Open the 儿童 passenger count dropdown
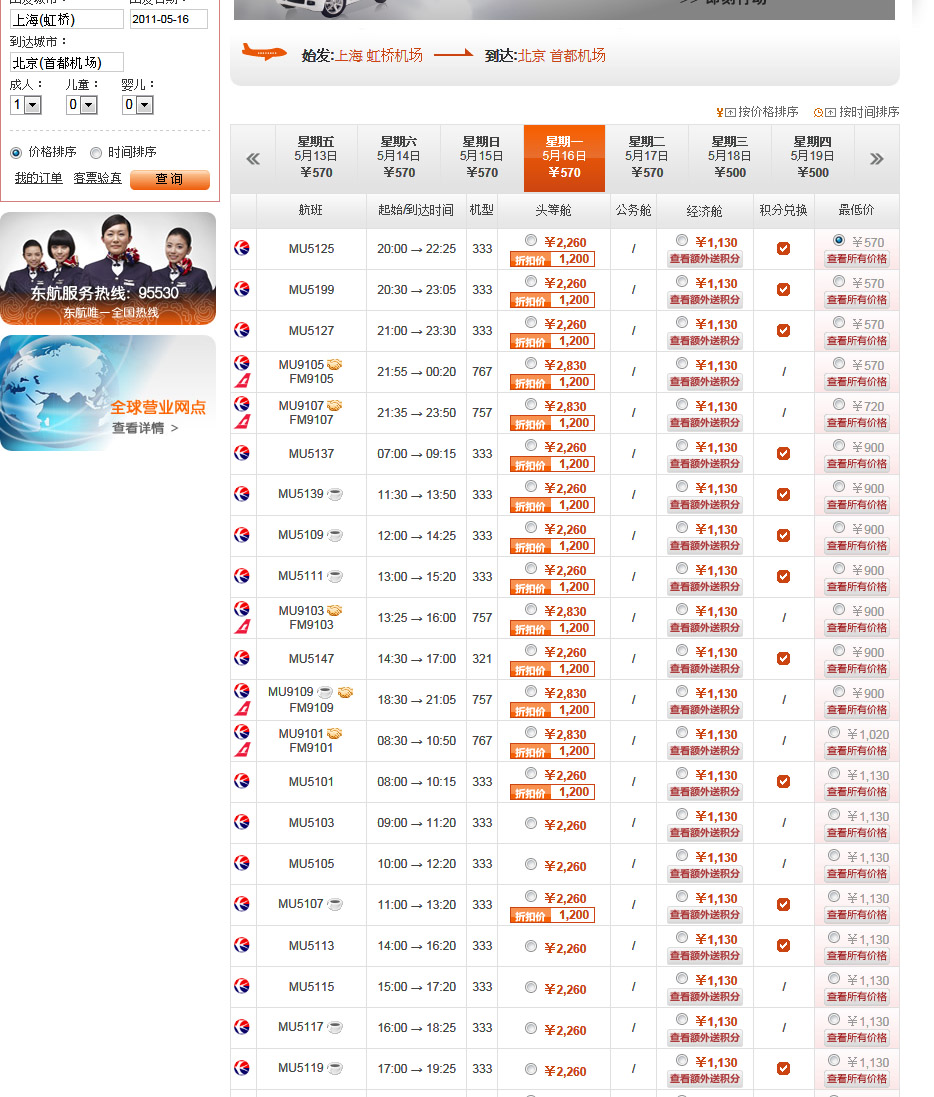 (x=88, y=105)
